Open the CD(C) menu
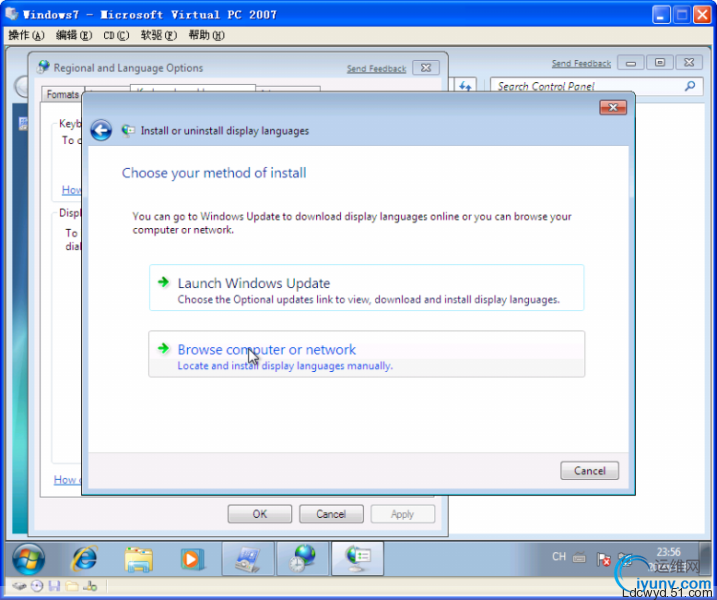This screenshot has height=600, width=717. point(116,35)
